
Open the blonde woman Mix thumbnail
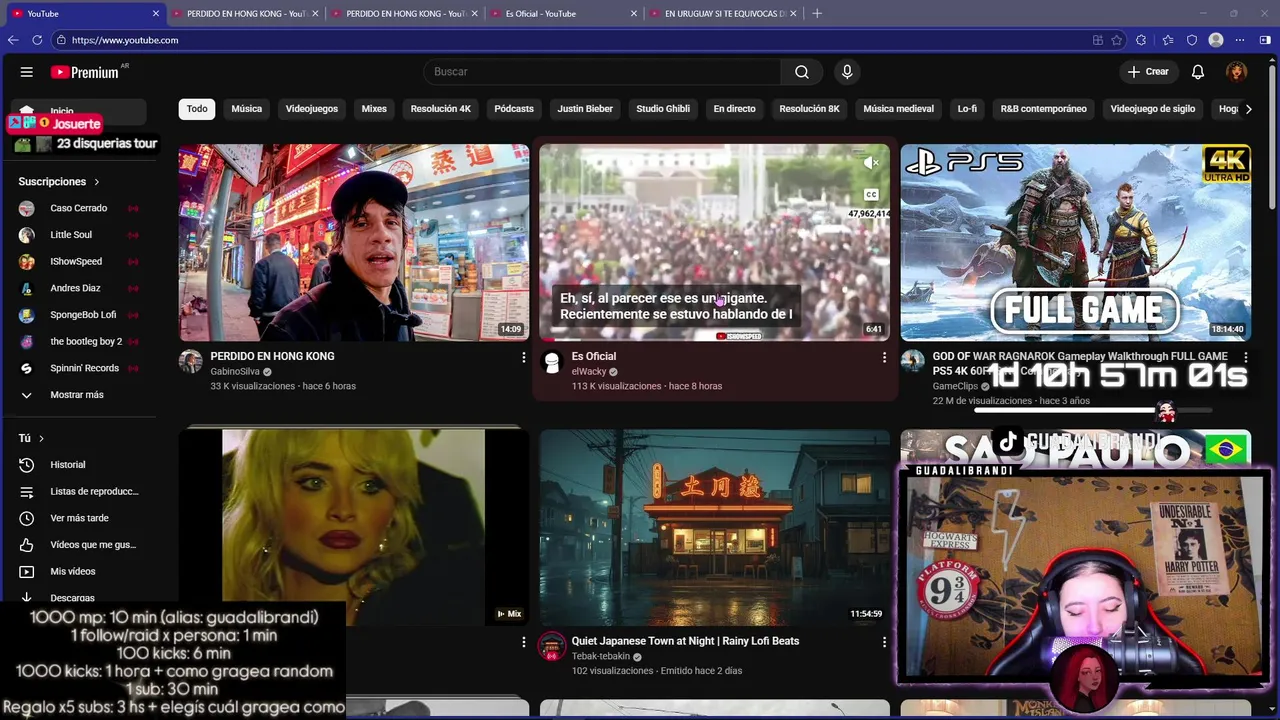pyautogui.click(x=354, y=528)
